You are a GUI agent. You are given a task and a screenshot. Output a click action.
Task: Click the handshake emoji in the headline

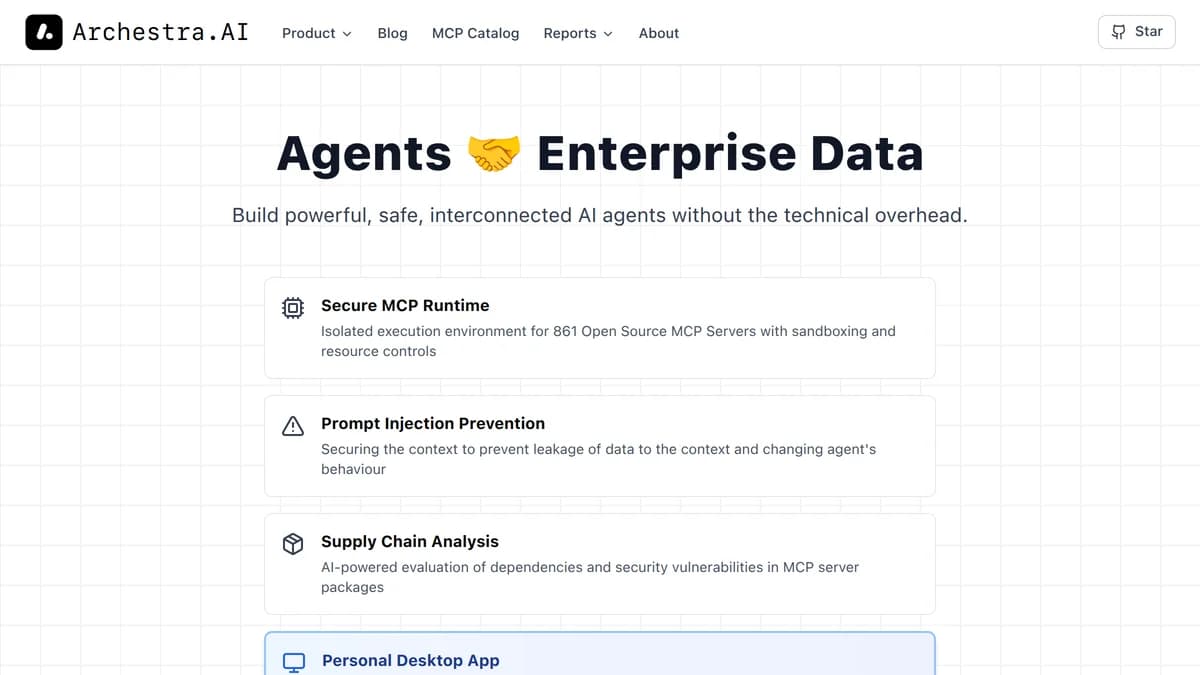tap(494, 154)
